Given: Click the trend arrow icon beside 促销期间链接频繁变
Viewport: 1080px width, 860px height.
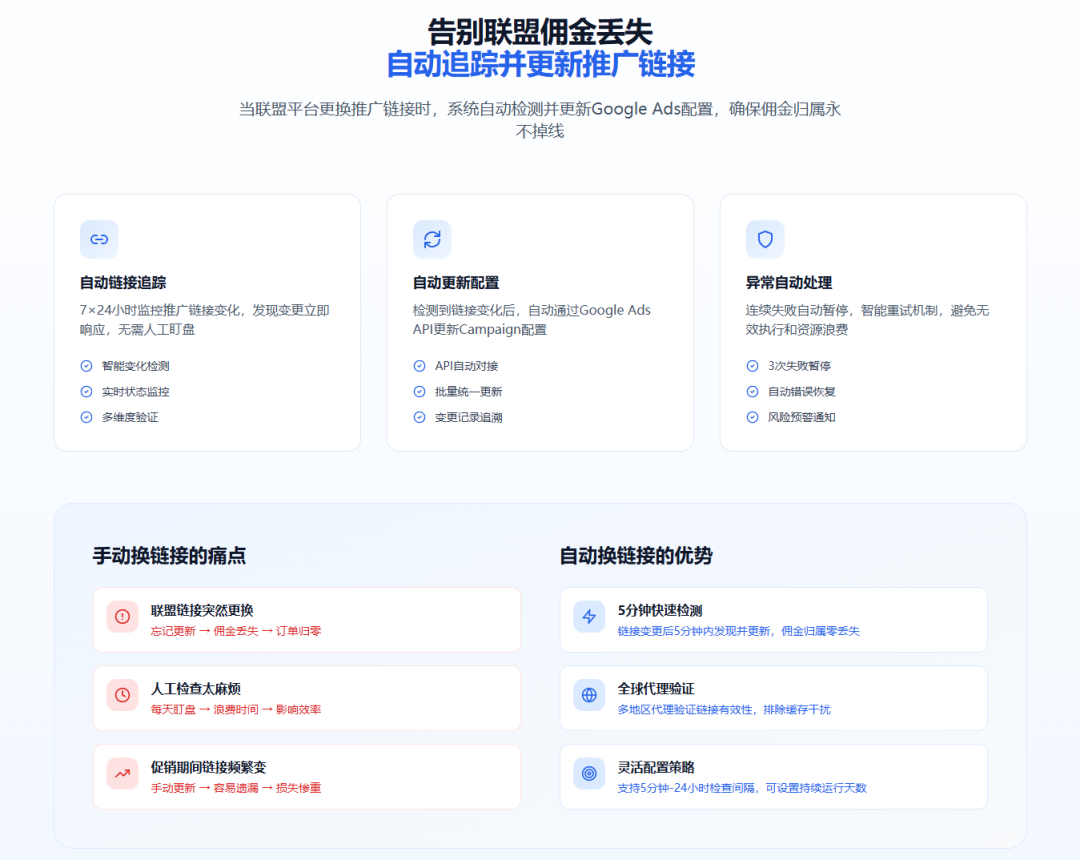Looking at the screenshot, I should point(122,775).
